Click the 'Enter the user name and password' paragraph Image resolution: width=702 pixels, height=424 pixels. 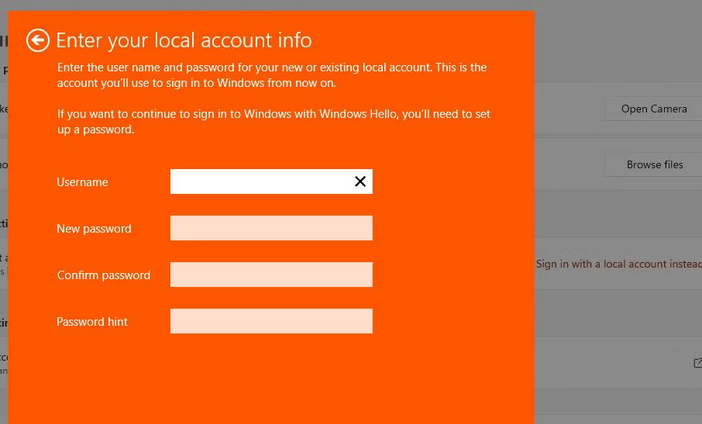[x=272, y=75]
